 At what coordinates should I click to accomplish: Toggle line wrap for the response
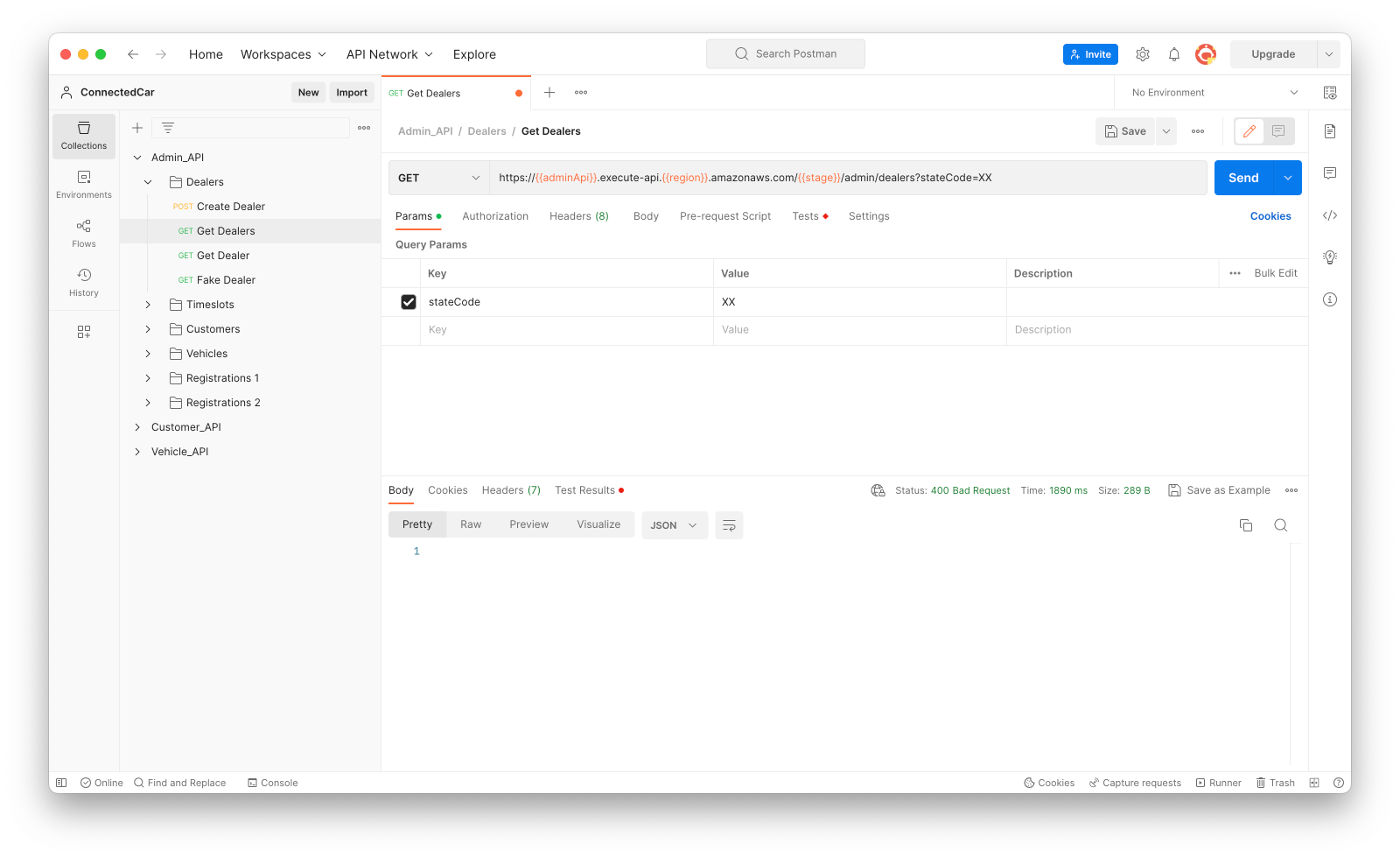pyautogui.click(x=729, y=525)
